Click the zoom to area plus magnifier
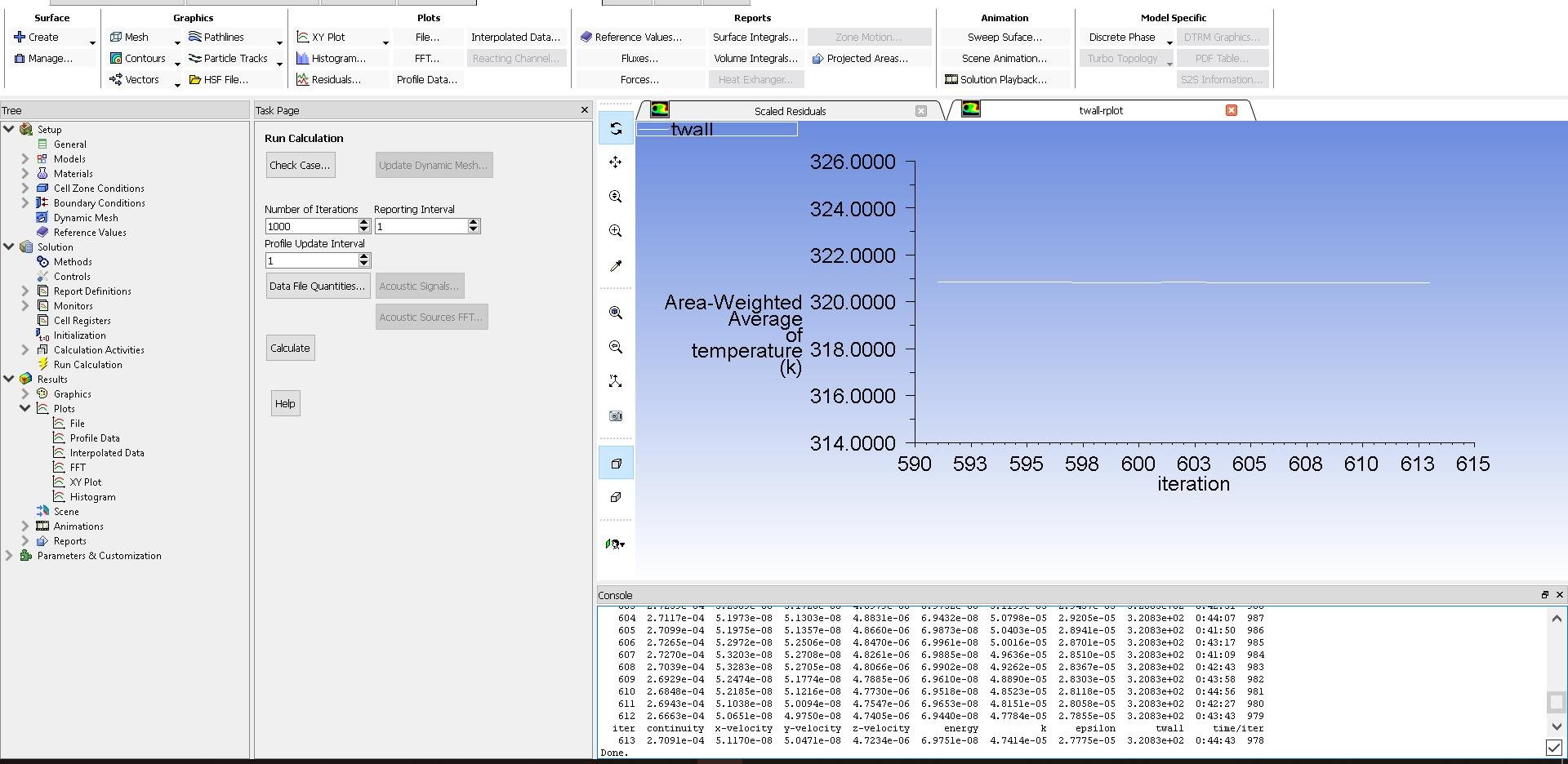Viewport: 1568px width, 764px height. click(x=616, y=231)
